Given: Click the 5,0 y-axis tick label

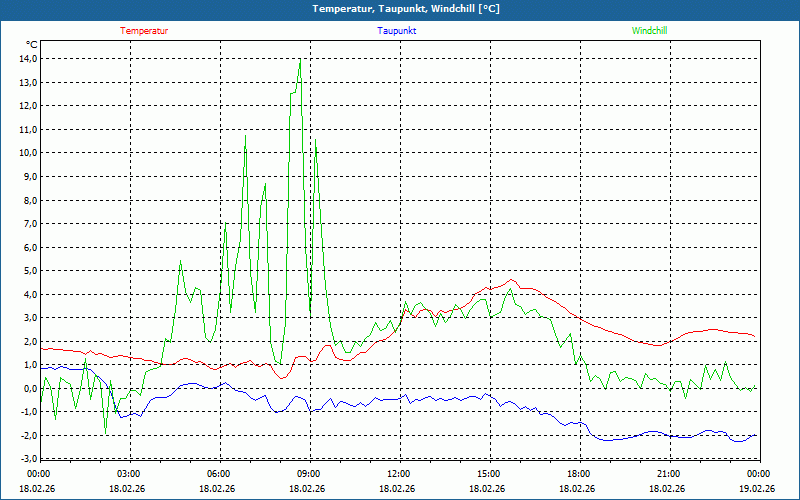Looking at the screenshot, I should coord(30,271).
